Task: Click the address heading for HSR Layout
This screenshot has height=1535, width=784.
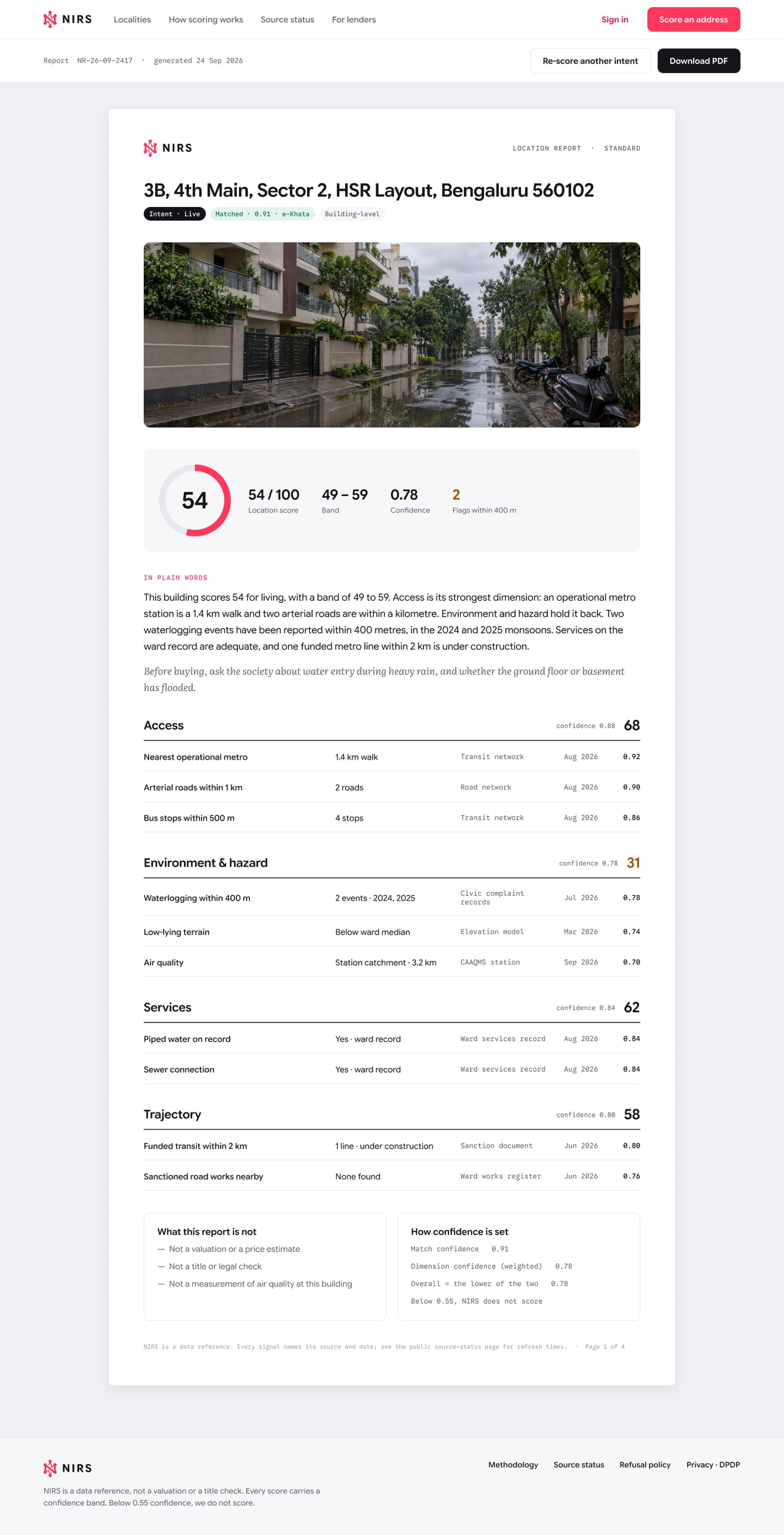Action: click(x=369, y=190)
